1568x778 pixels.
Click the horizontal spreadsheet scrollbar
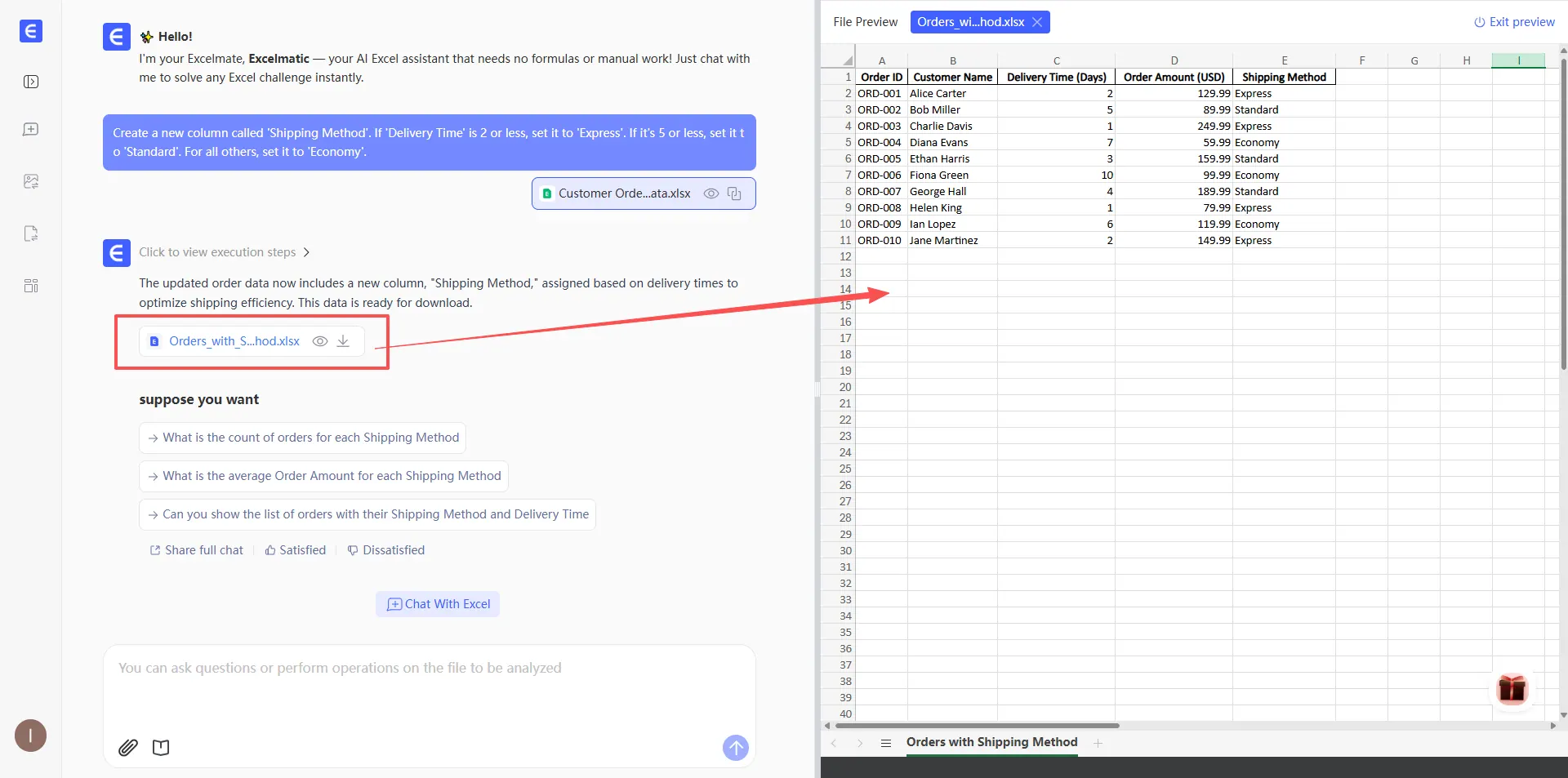976,725
